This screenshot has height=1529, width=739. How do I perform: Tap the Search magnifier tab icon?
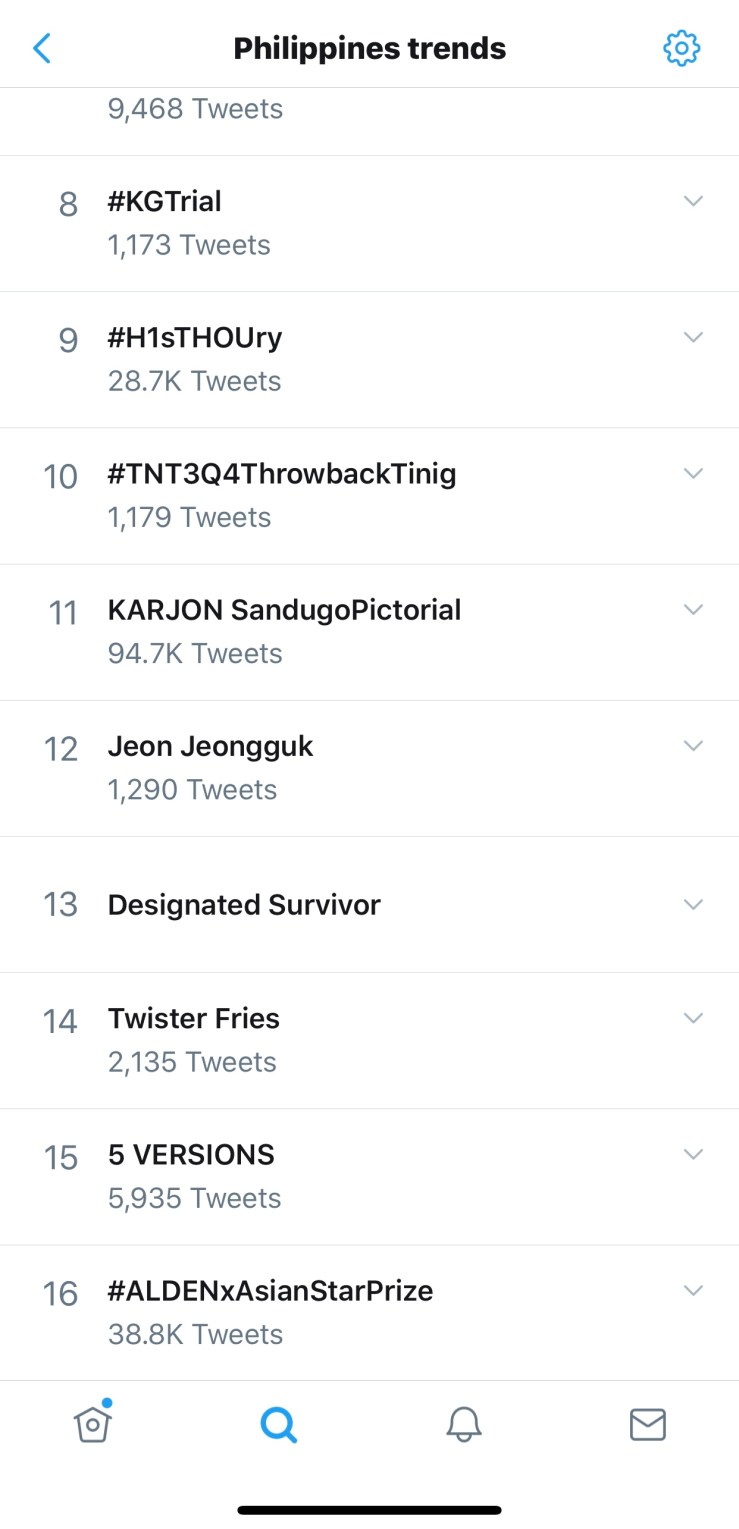tap(278, 1424)
